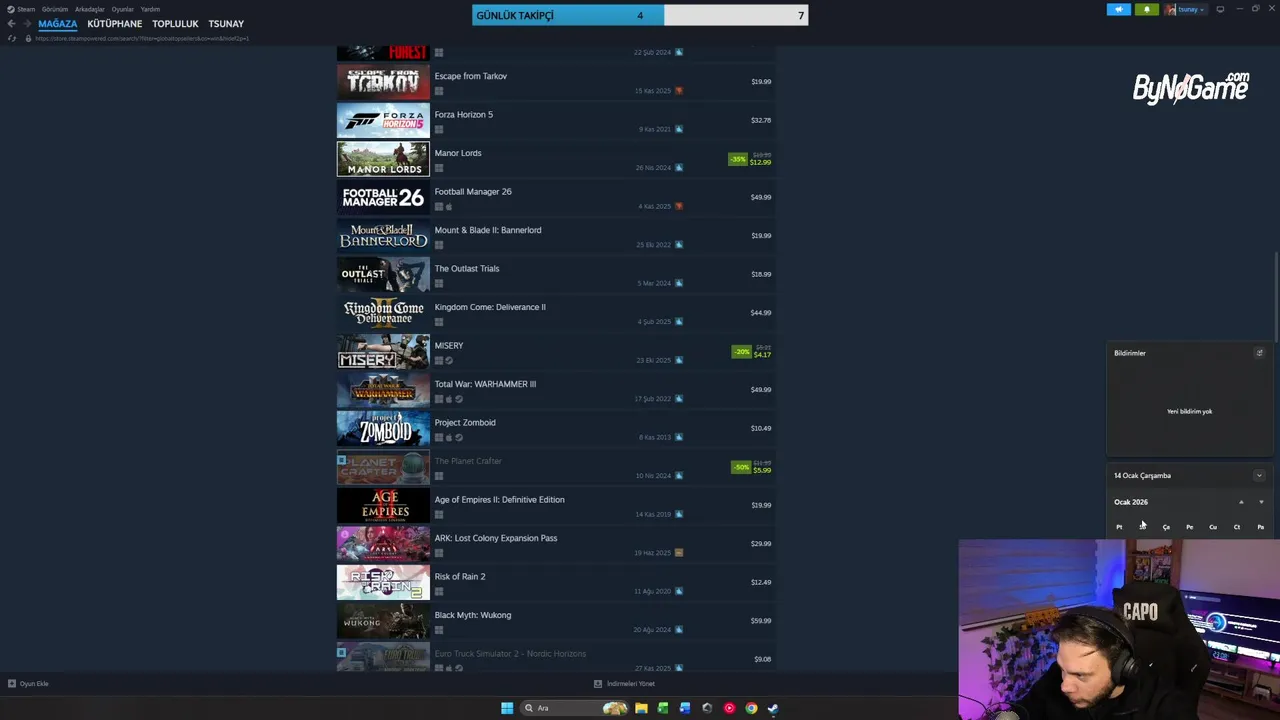This screenshot has height=720, width=1280.
Task: Open the Yardım menu
Action: (150, 9)
